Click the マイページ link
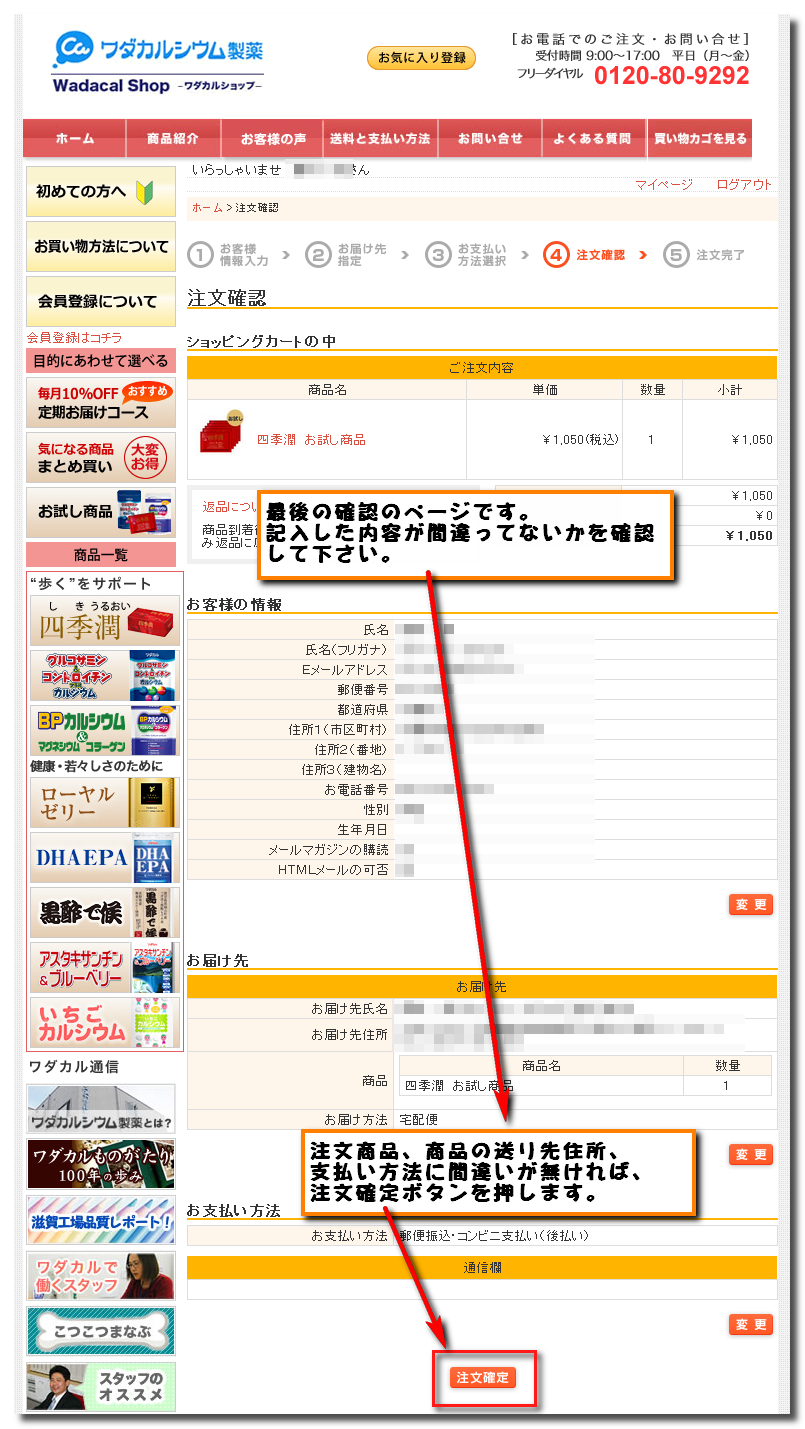 pyautogui.click(x=664, y=185)
